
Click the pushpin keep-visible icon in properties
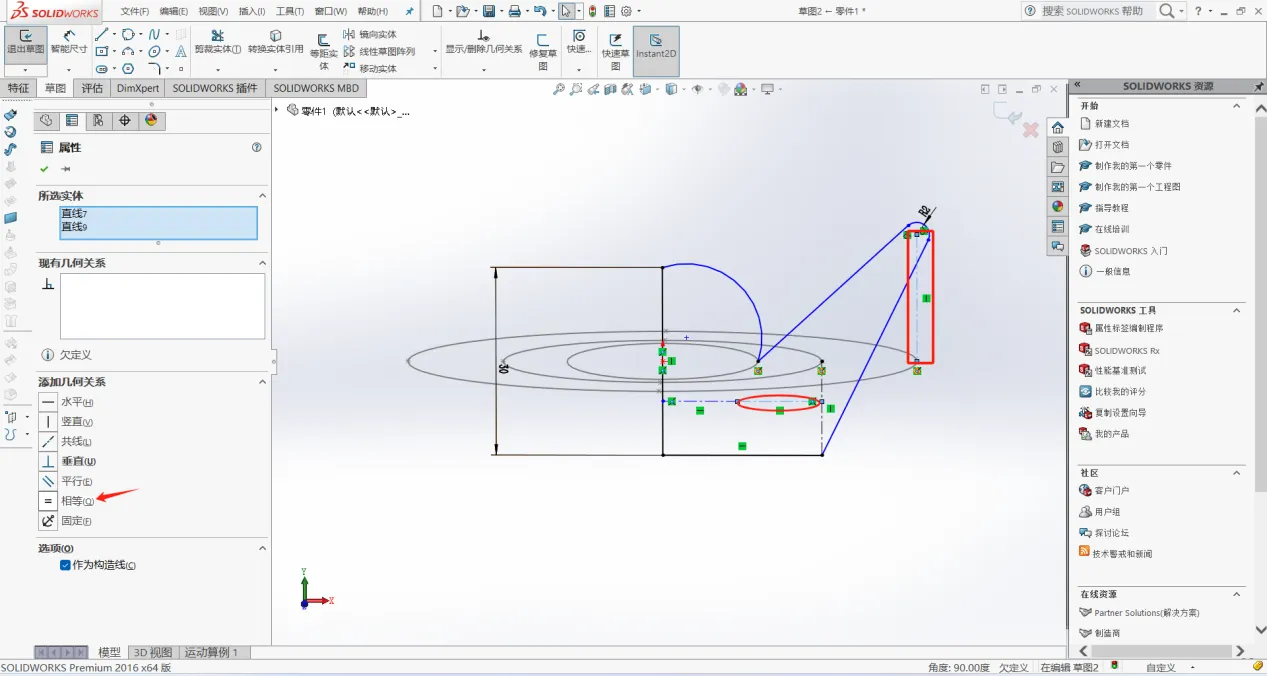tap(66, 169)
